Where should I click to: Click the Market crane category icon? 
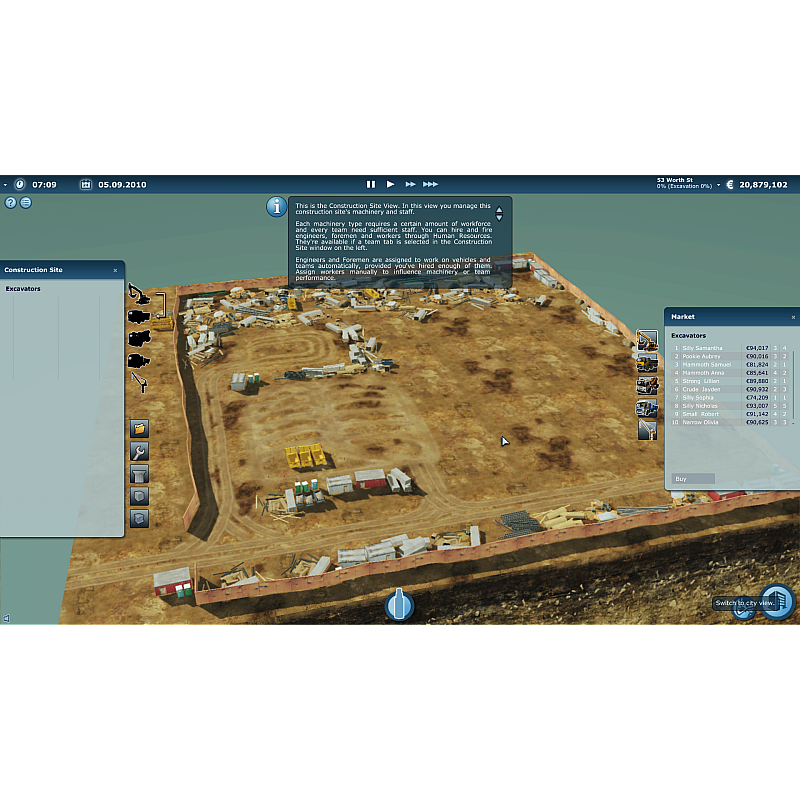pos(647,429)
